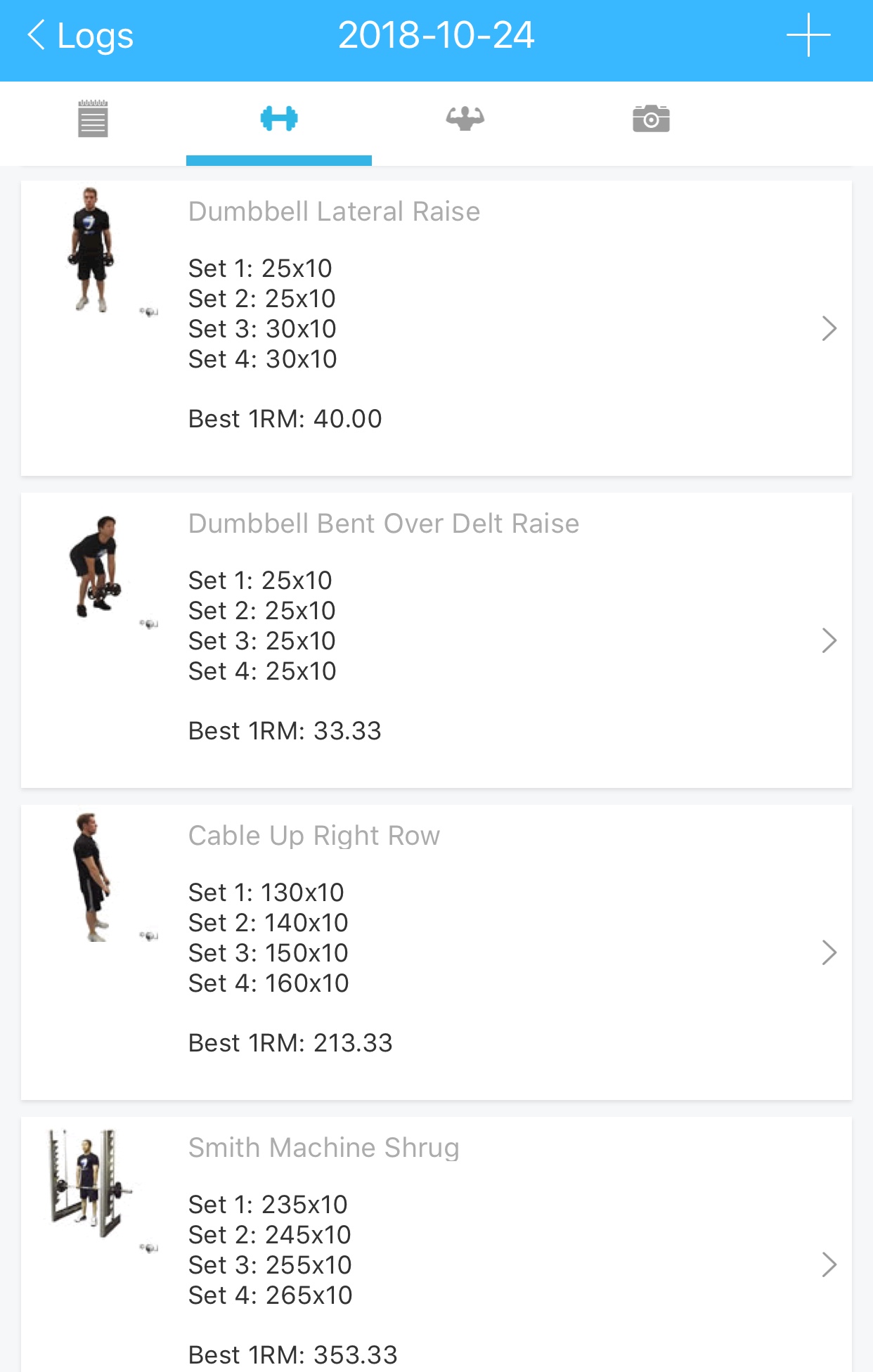Go back to Logs
The width and height of the screenshot is (873, 1372).
point(79,35)
